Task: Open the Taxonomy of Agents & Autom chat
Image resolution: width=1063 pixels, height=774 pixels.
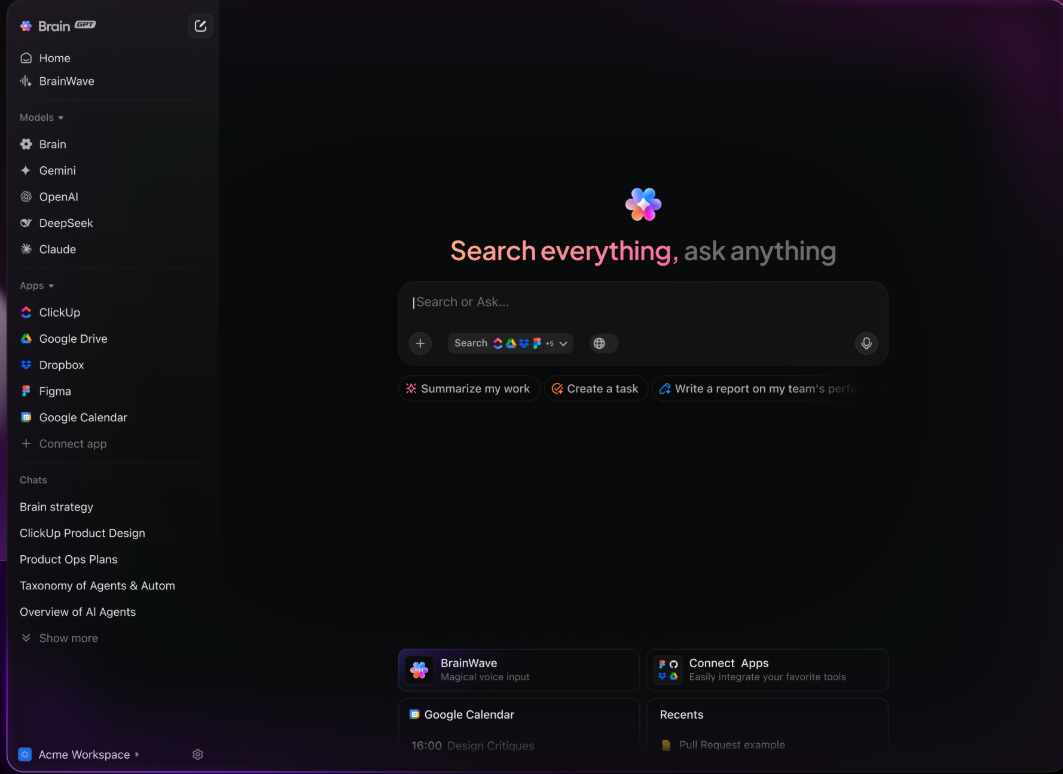Action: (x=97, y=586)
